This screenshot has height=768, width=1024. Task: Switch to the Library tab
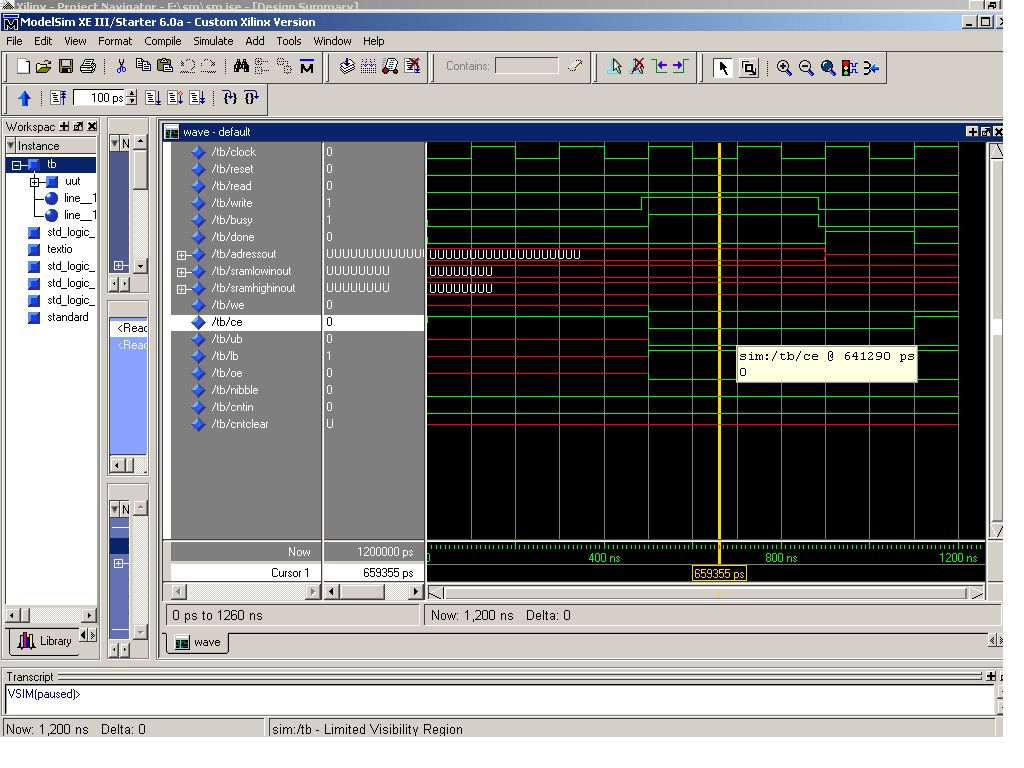click(x=45, y=641)
